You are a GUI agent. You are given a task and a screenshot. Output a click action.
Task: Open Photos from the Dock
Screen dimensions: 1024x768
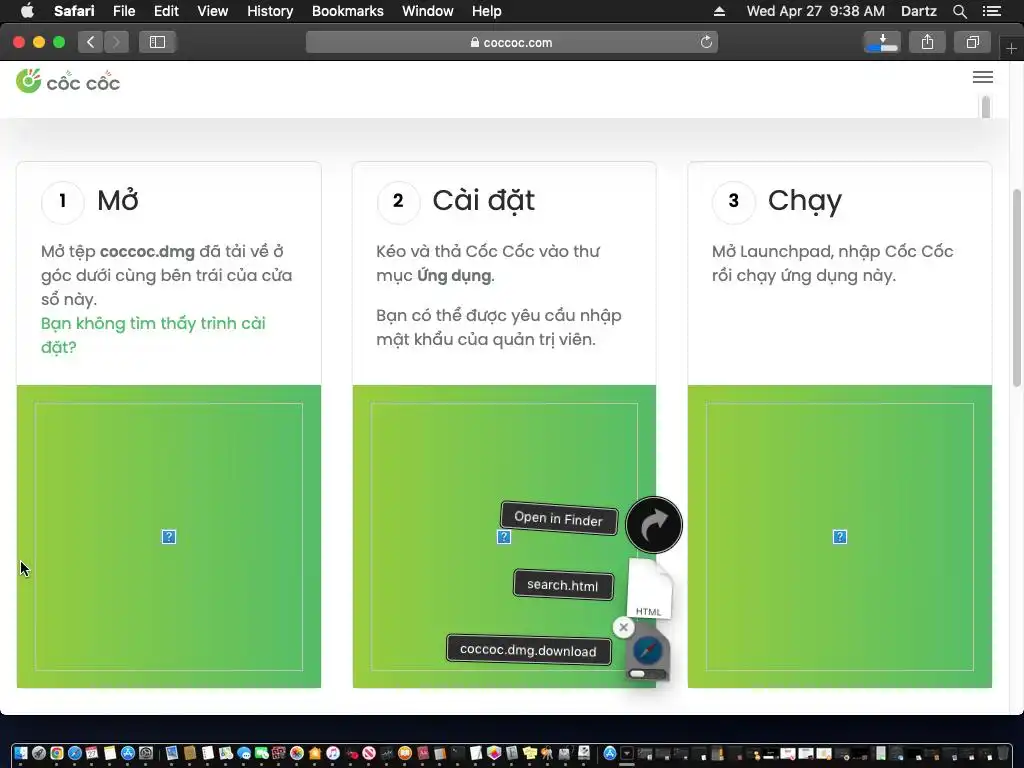pyautogui.click(x=297, y=753)
